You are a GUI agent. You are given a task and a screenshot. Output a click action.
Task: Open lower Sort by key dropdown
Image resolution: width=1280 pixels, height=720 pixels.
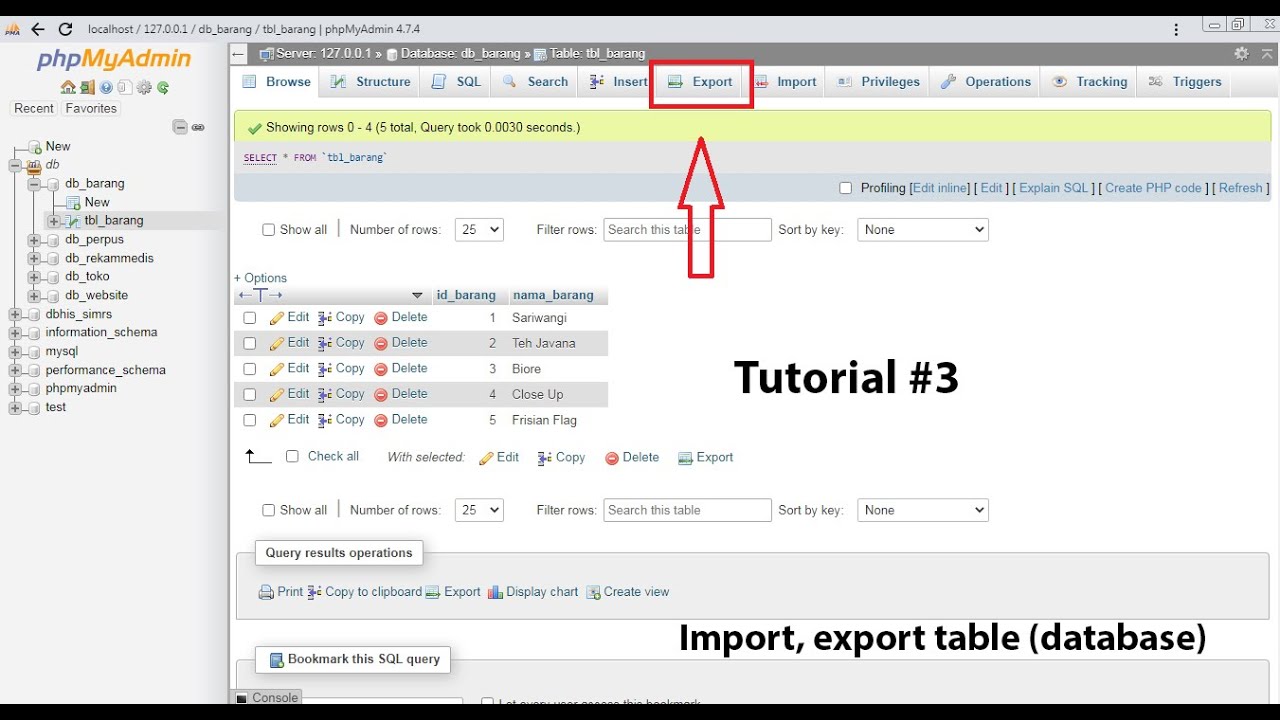pos(923,510)
